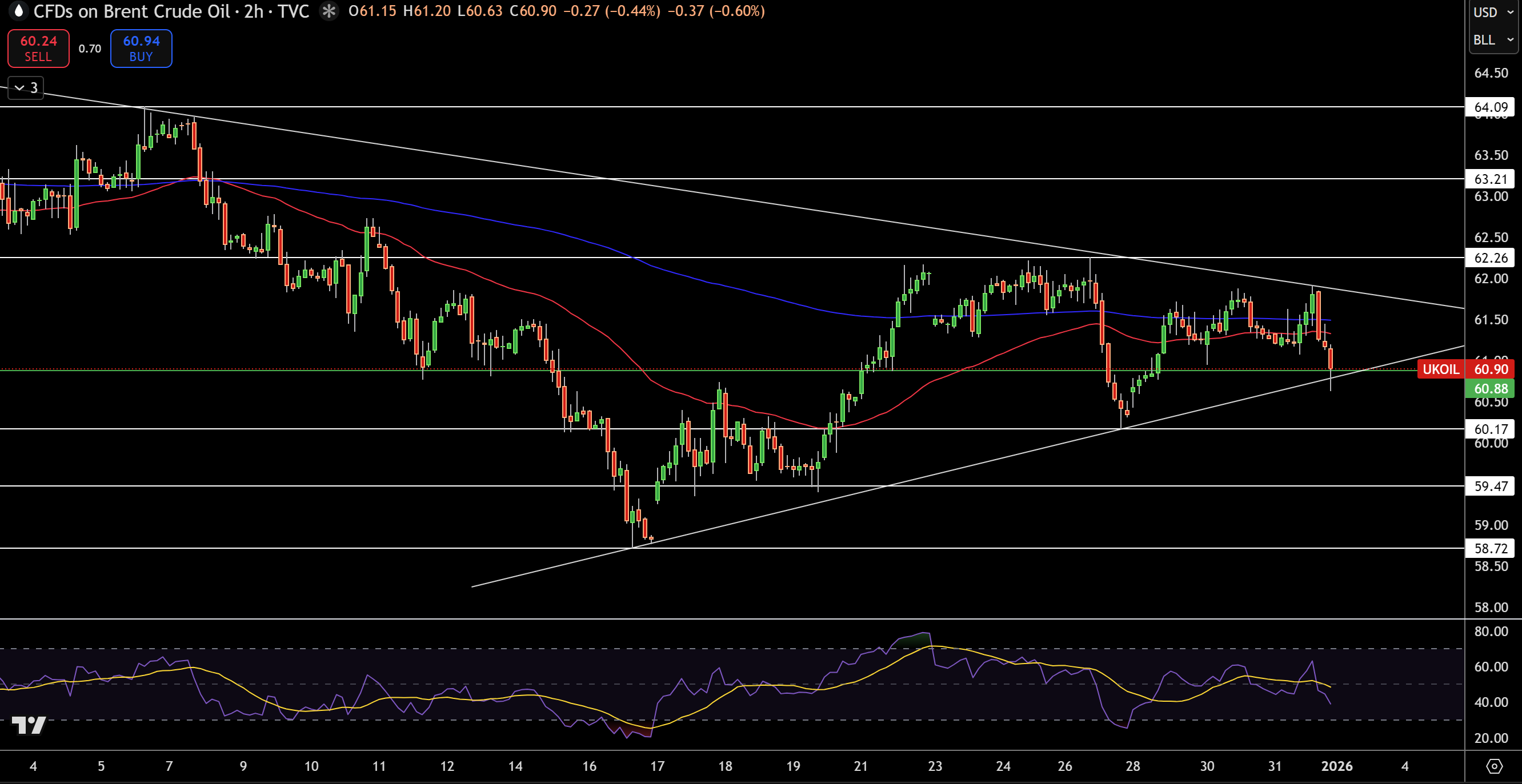Click the C60.90 close value in header
The image size is (1522, 784).
click(x=533, y=11)
